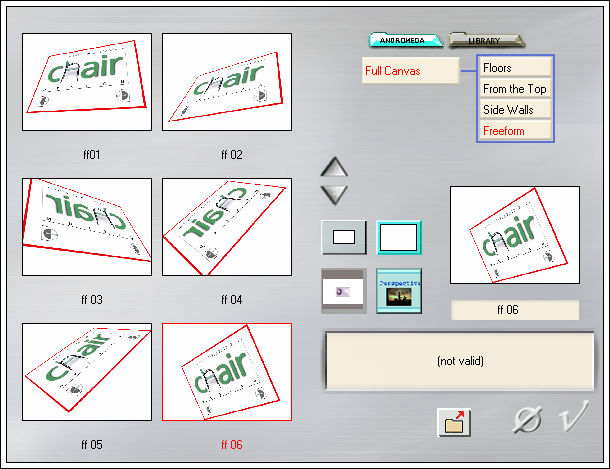Select the ff01 perspective preset thumbnail
Screen dimensions: 610x469
(x=87, y=82)
